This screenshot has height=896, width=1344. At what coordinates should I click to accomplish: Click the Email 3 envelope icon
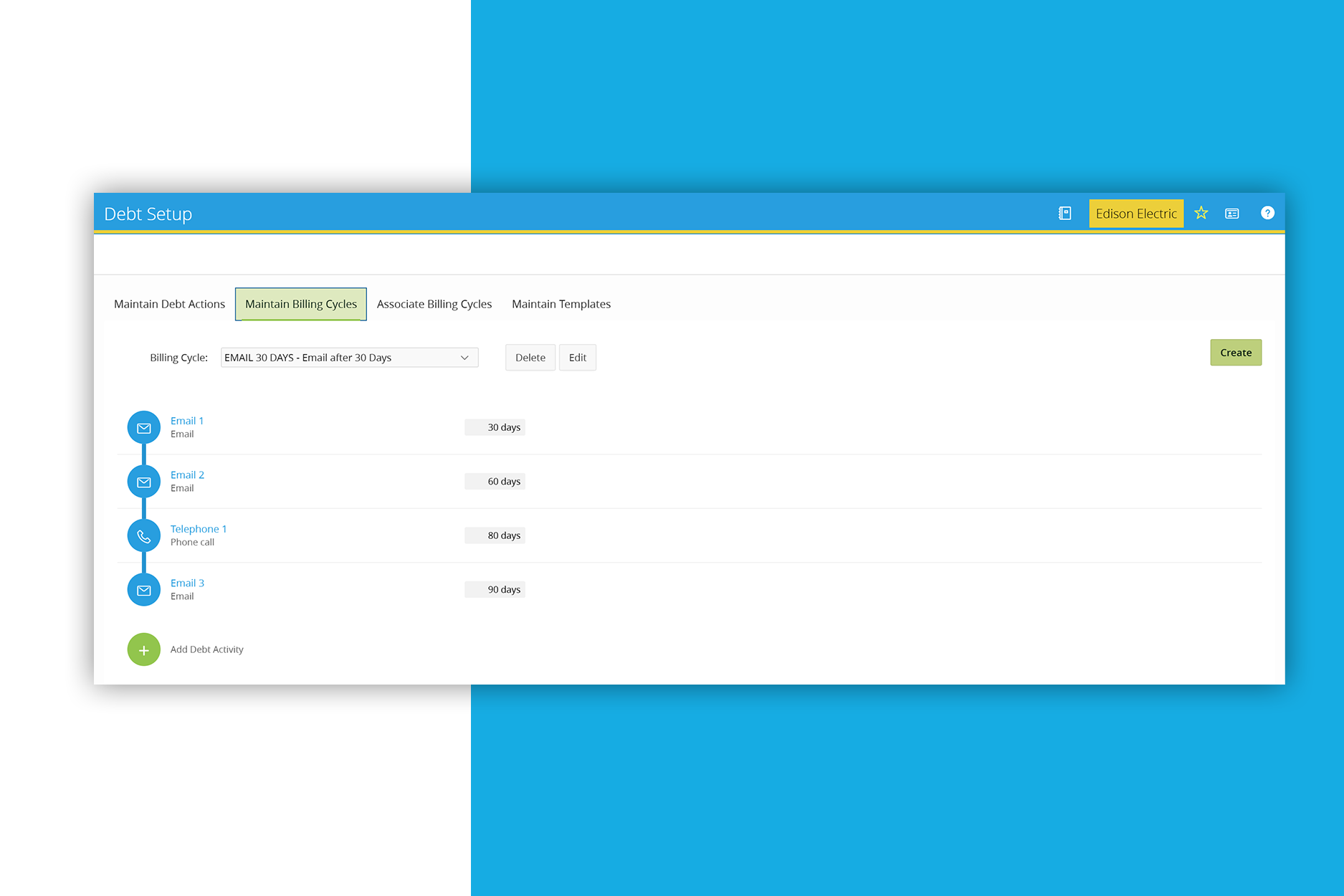coord(144,590)
